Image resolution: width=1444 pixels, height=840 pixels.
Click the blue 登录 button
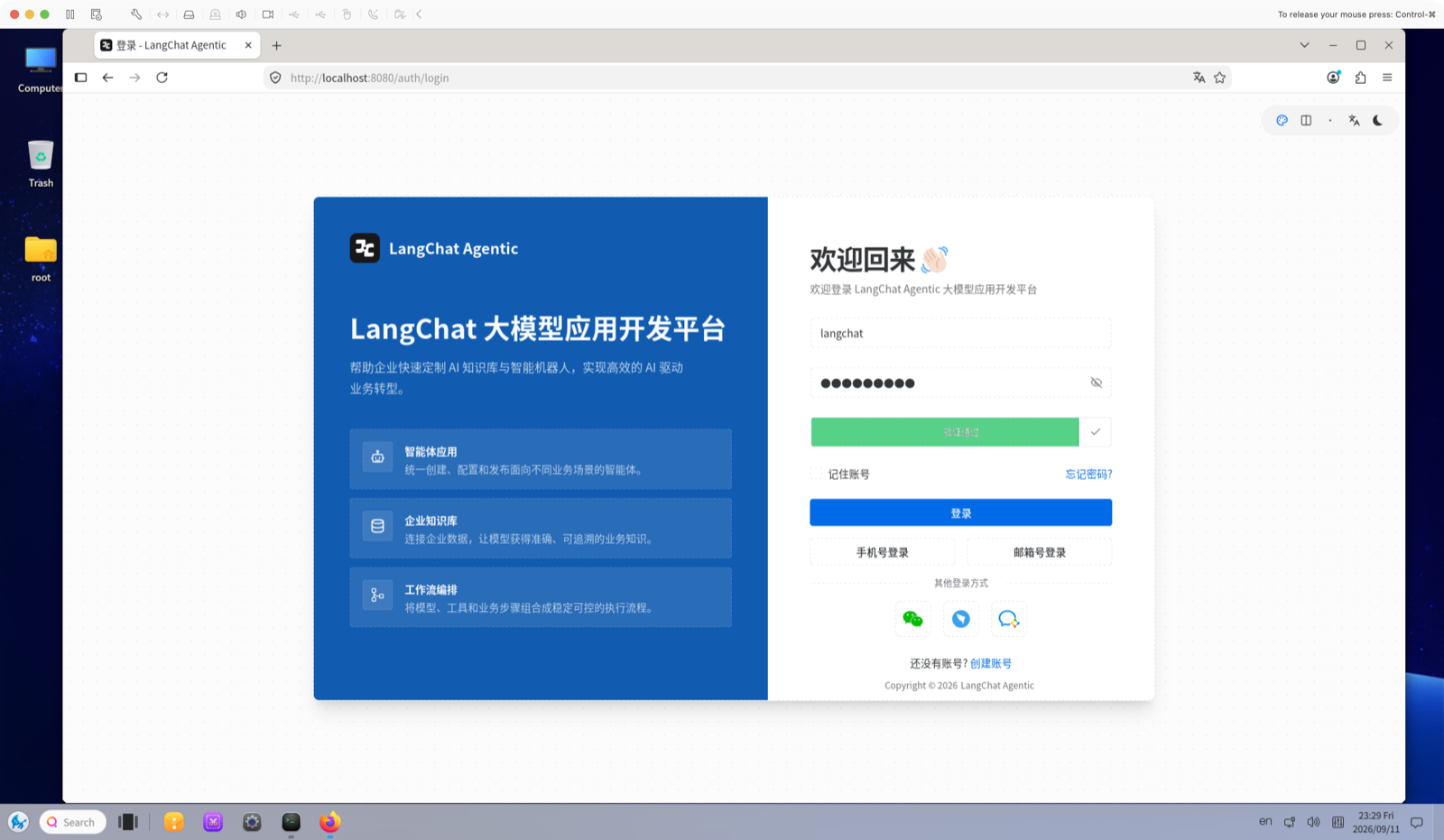click(x=960, y=512)
